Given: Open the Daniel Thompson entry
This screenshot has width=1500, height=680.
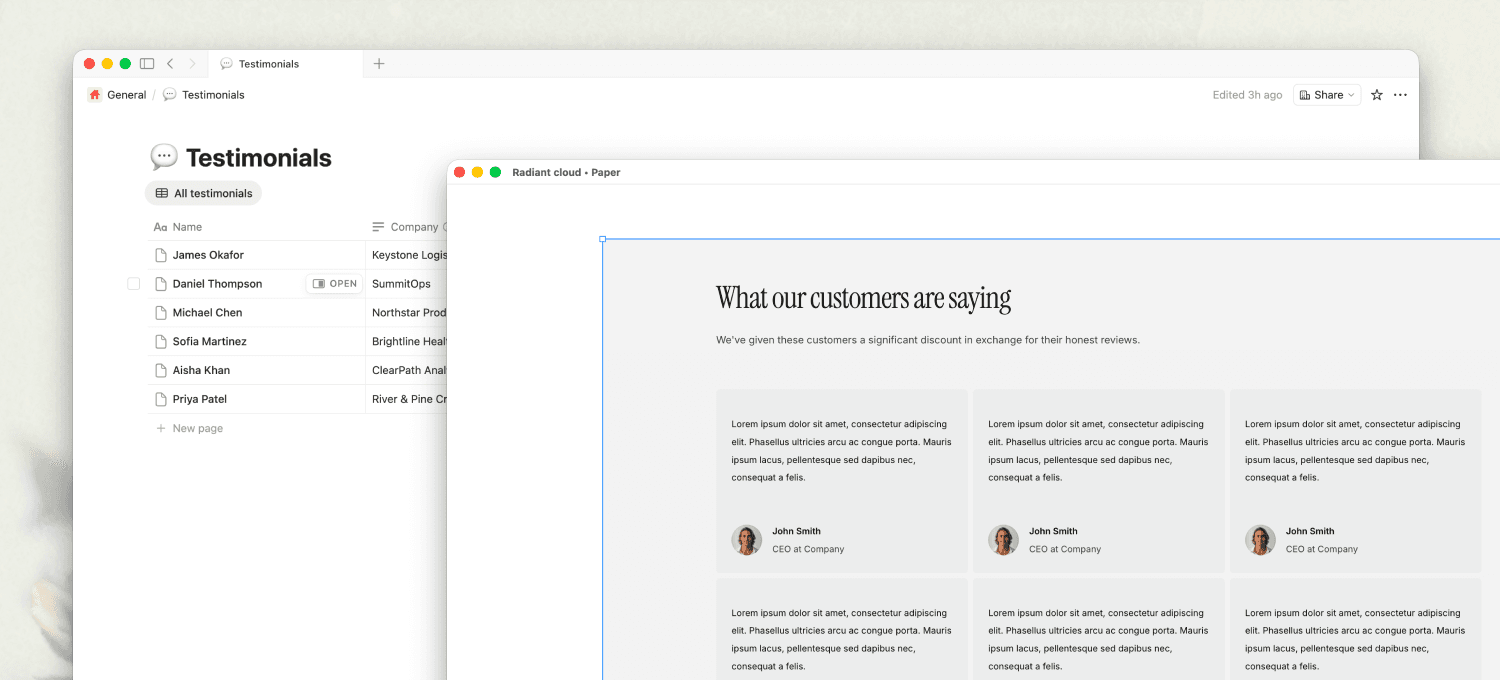Looking at the screenshot, I should 217,284.
